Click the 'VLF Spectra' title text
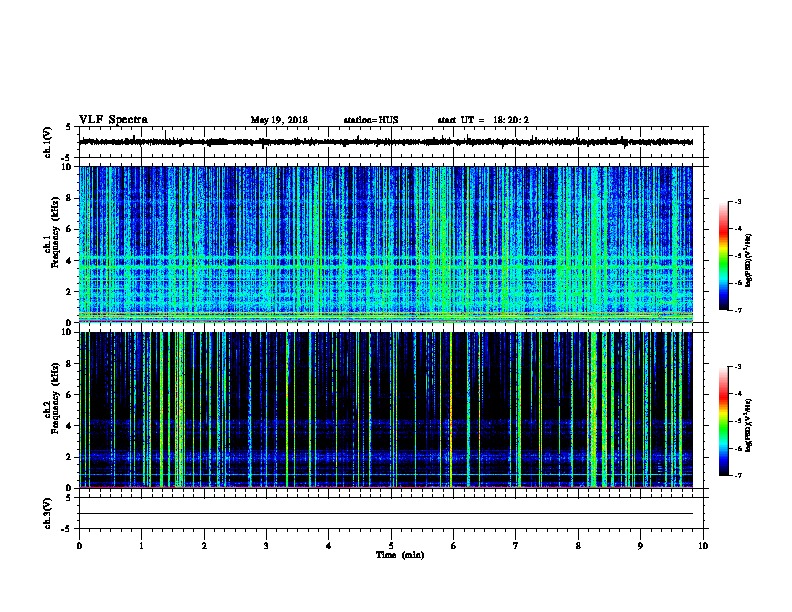Image resolution: width=792 pixels, height=612 pixels. pos(113,120)
